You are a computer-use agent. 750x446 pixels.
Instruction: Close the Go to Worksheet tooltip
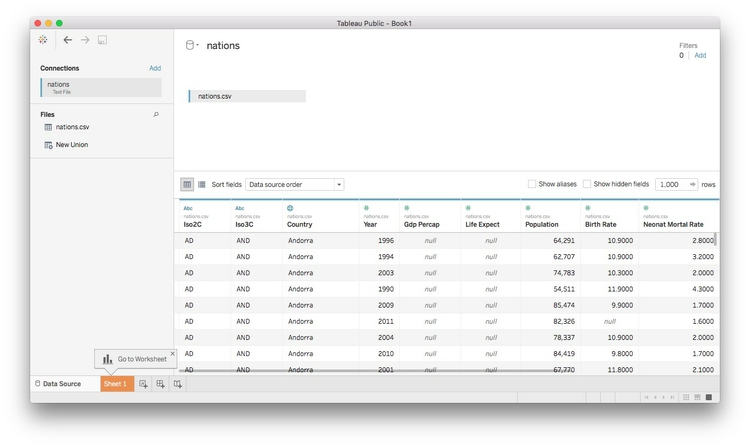[x=172, y=353]
